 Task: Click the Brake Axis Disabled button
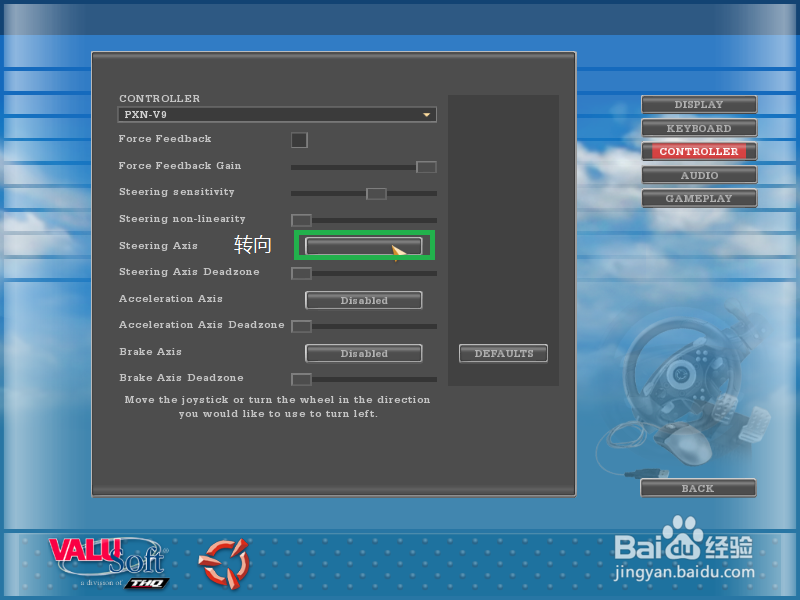coord(364,353)
